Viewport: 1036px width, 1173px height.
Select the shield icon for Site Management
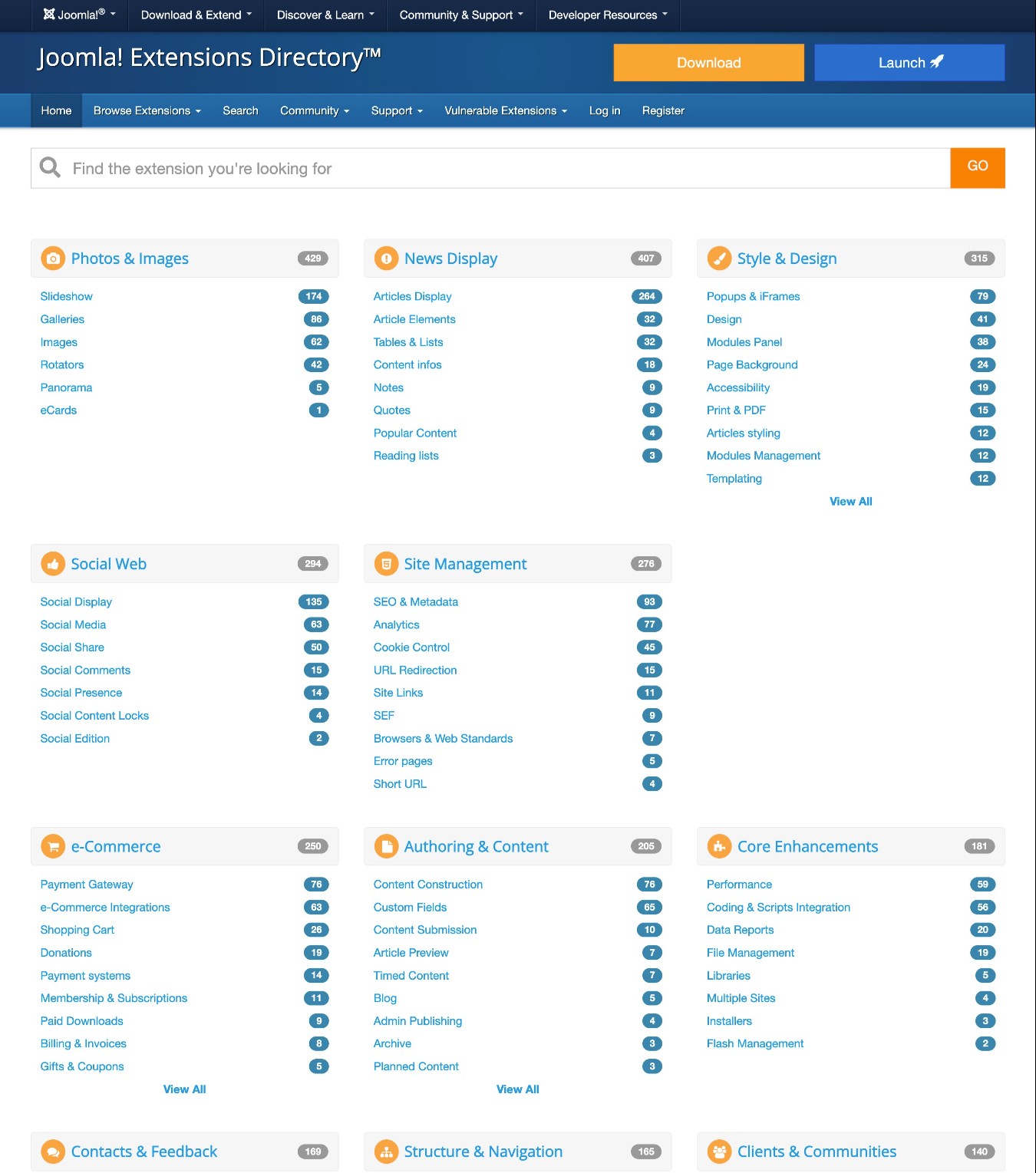[385, 563]
